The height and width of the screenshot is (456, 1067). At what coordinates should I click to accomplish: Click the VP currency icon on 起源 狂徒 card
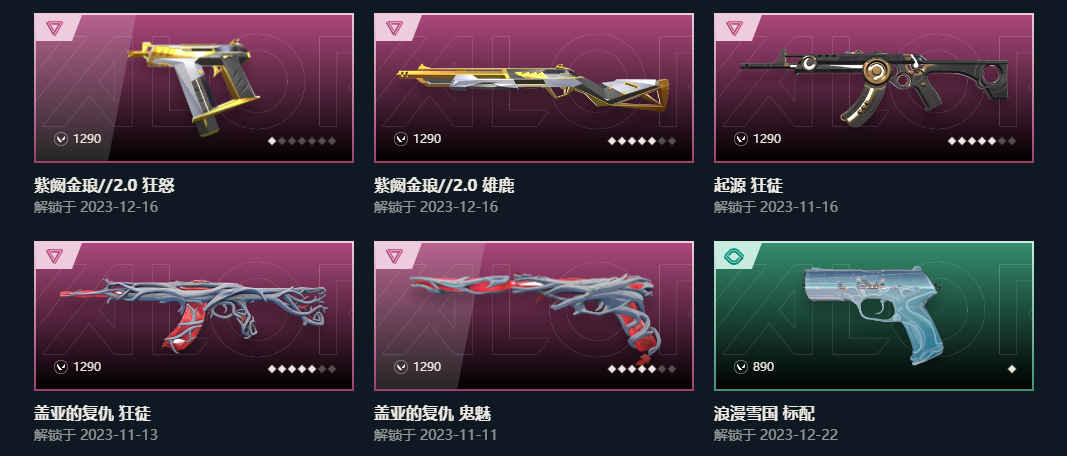[x=741, y=139]
